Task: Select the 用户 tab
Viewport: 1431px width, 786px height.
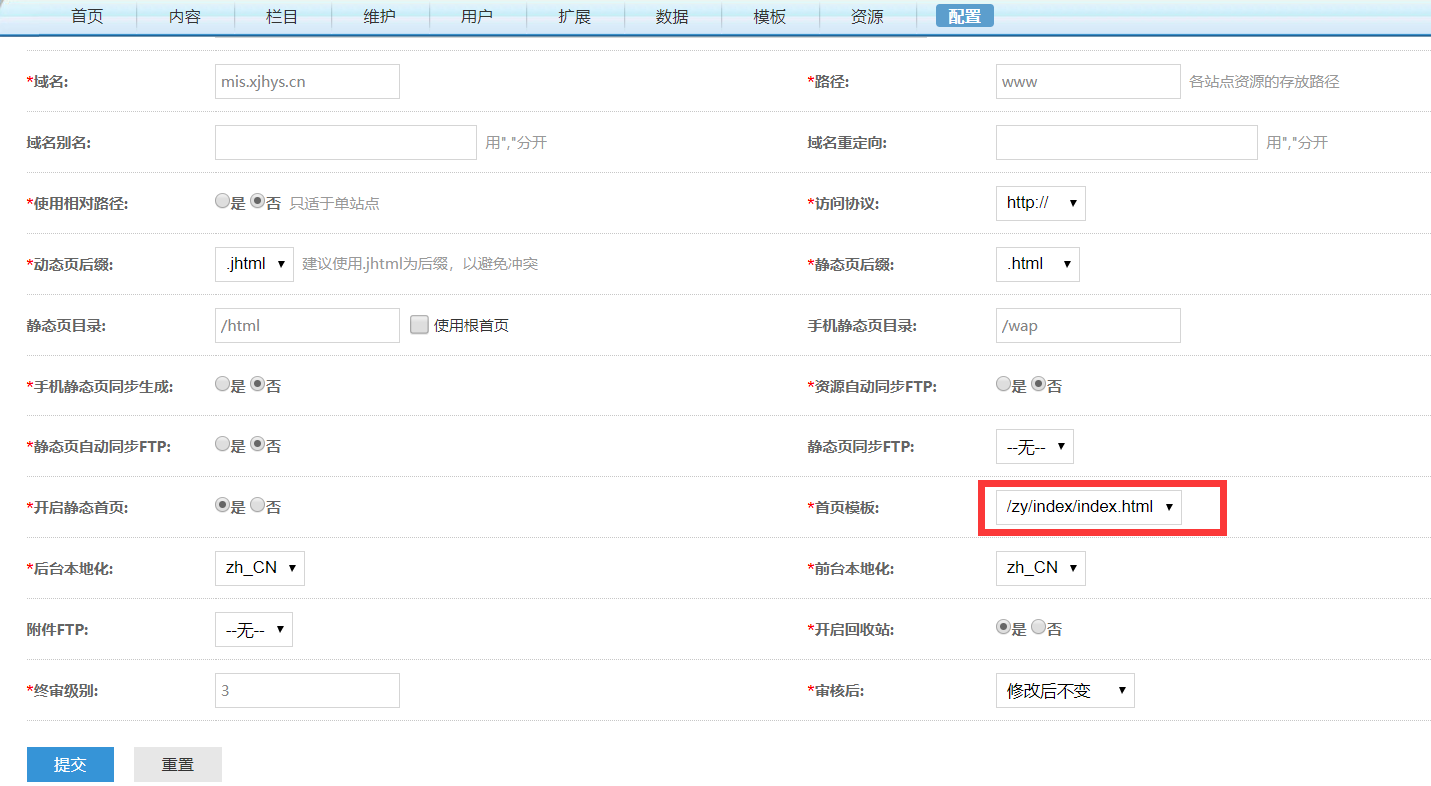Action: point(477,16)
